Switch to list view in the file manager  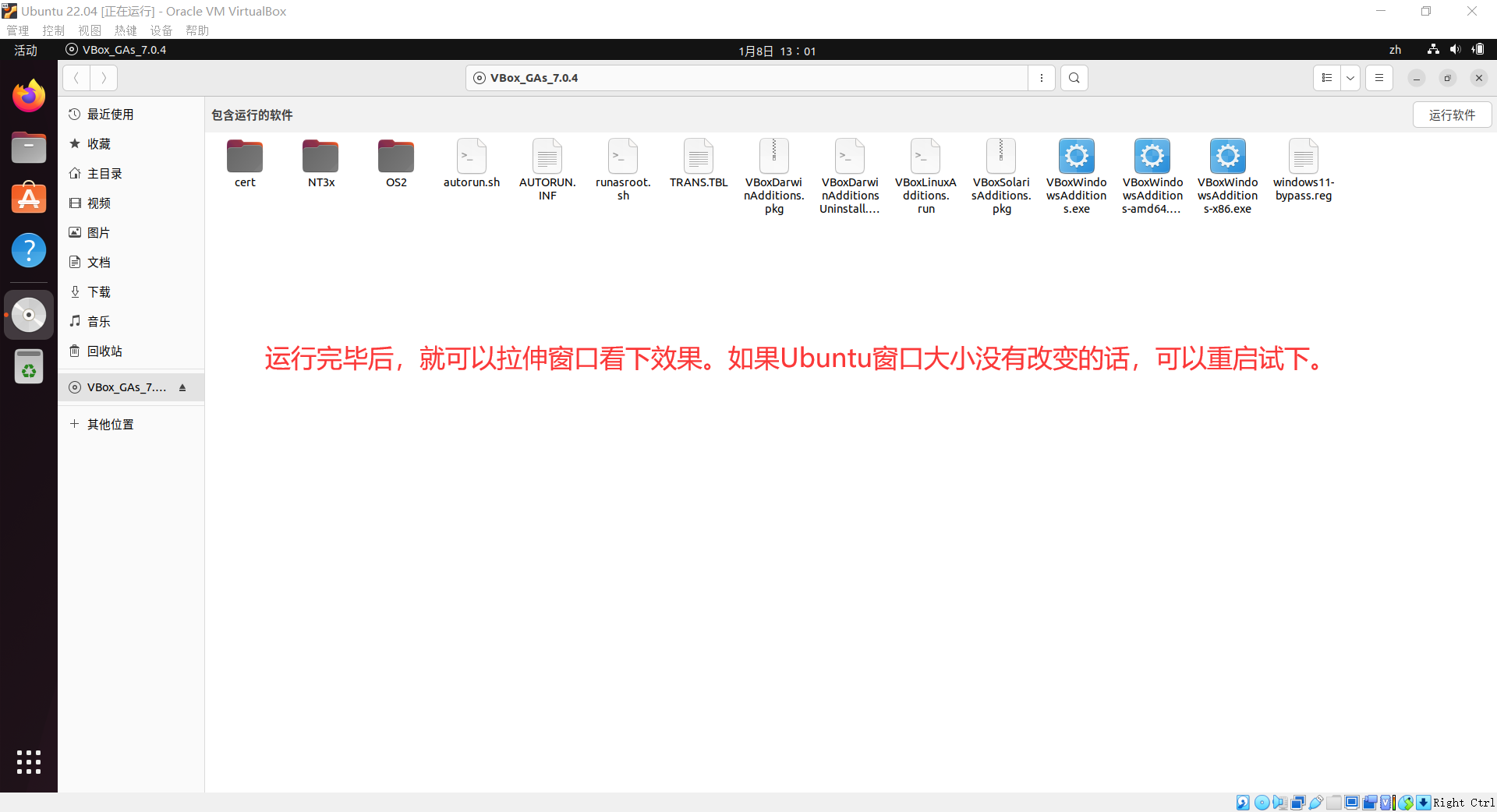1327,78
